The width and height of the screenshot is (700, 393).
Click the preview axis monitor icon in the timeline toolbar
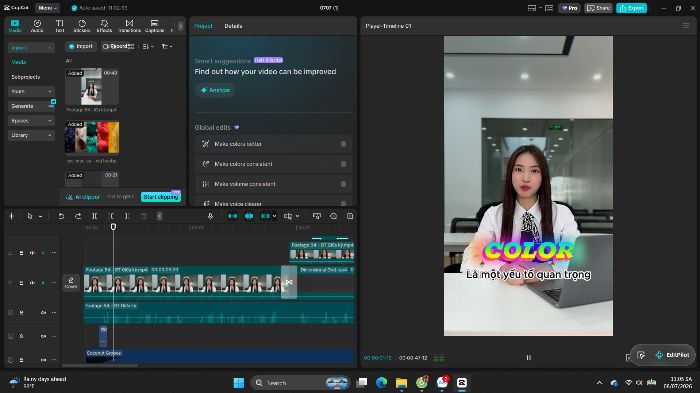tap(317, 216)
